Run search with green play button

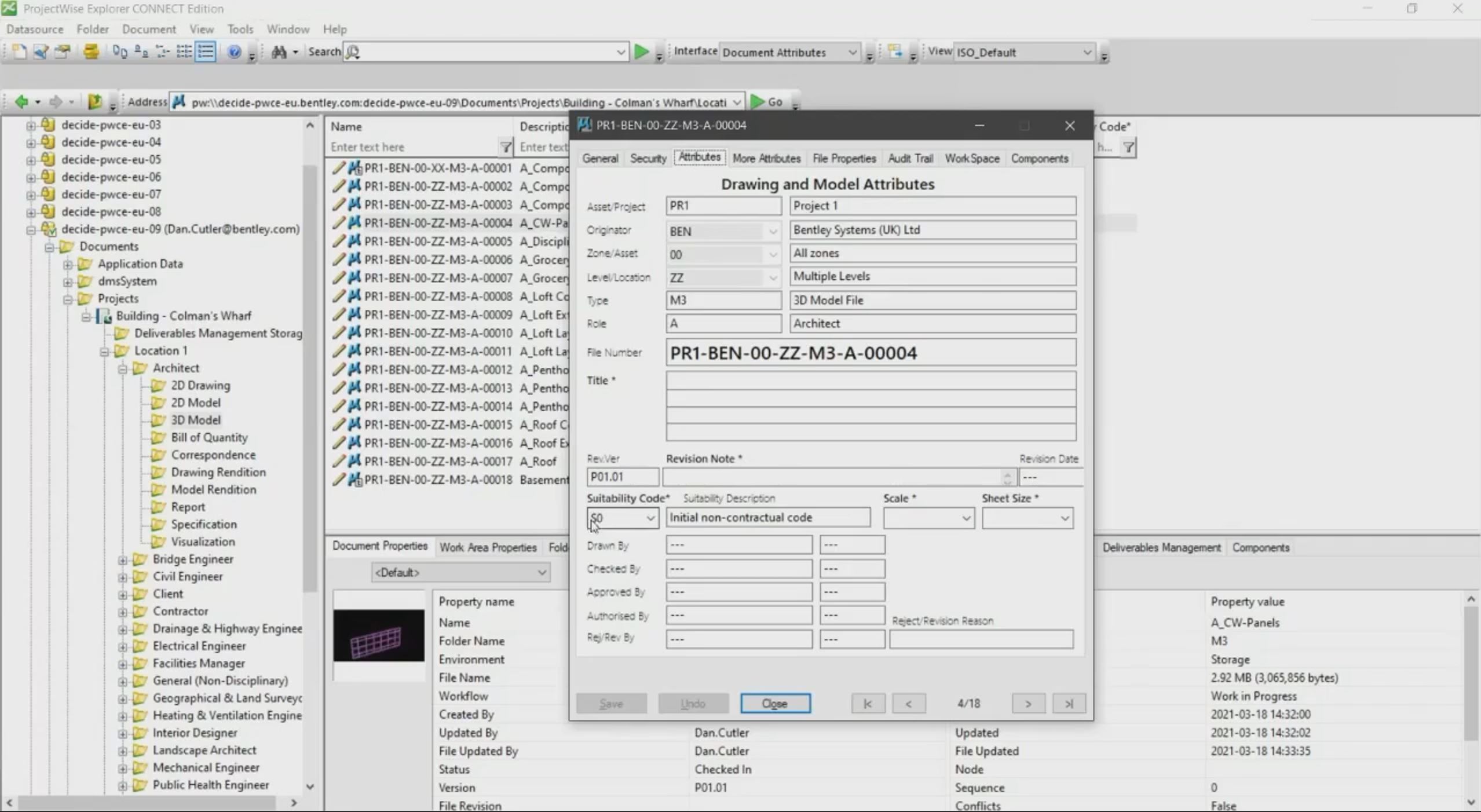641,52
